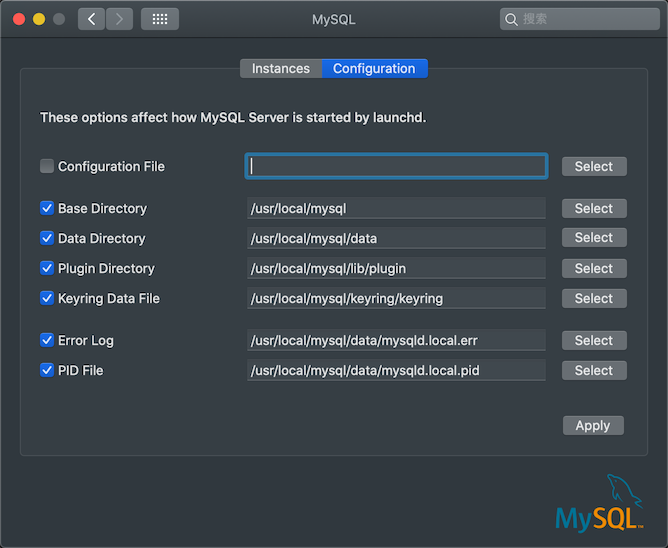Uncheck the PID File option
668x548 pixels.
(47, 370)
